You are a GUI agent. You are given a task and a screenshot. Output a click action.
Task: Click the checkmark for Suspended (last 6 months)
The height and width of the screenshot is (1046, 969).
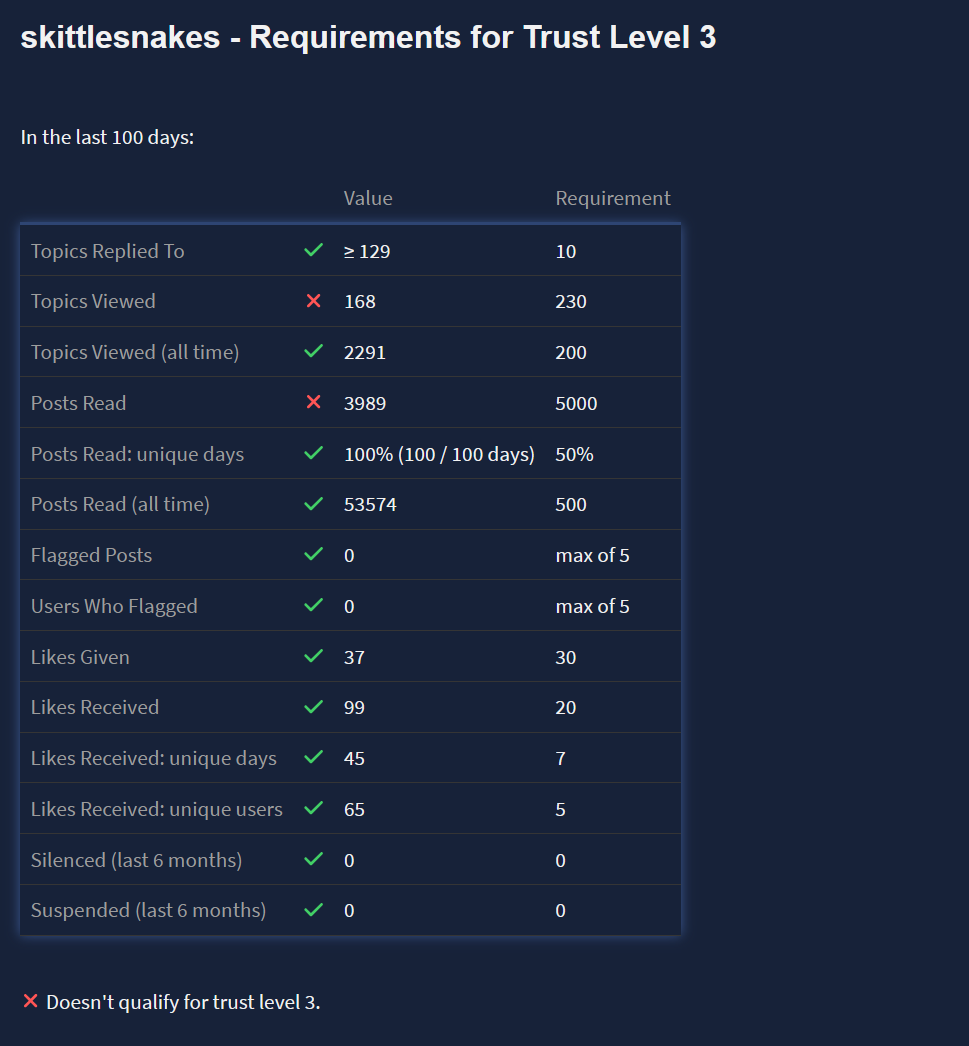click(313, 910)
